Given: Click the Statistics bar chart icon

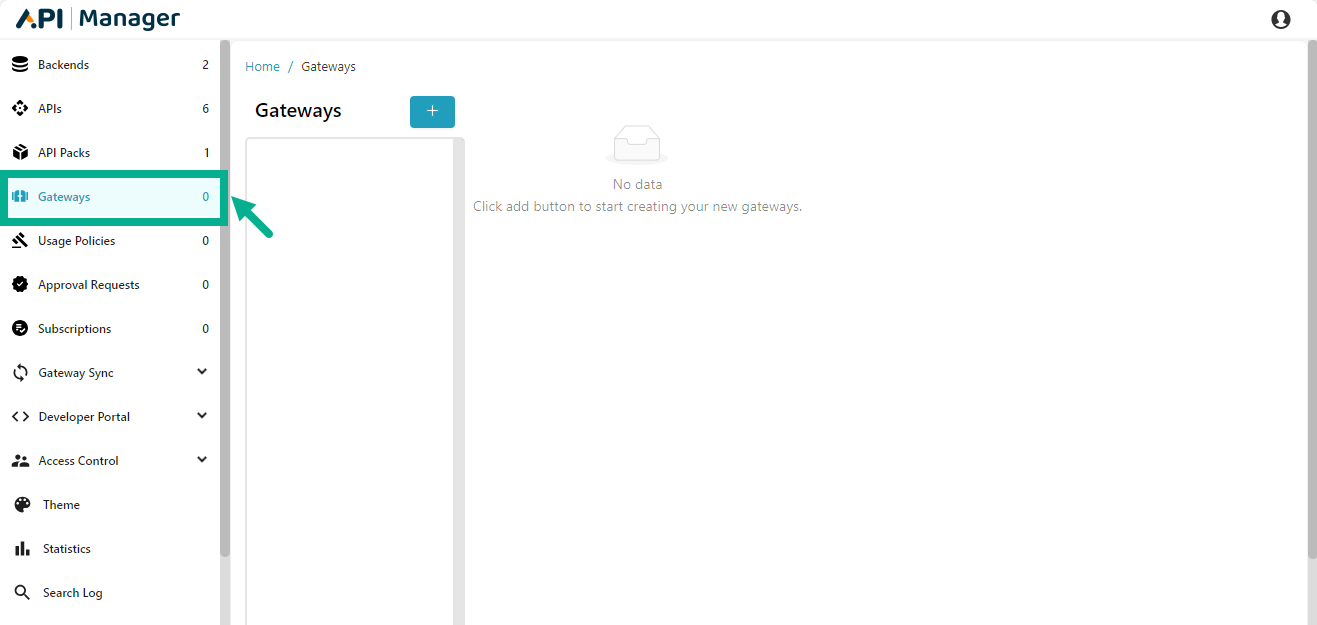Looking at the screenshot, I should (22, 549).
